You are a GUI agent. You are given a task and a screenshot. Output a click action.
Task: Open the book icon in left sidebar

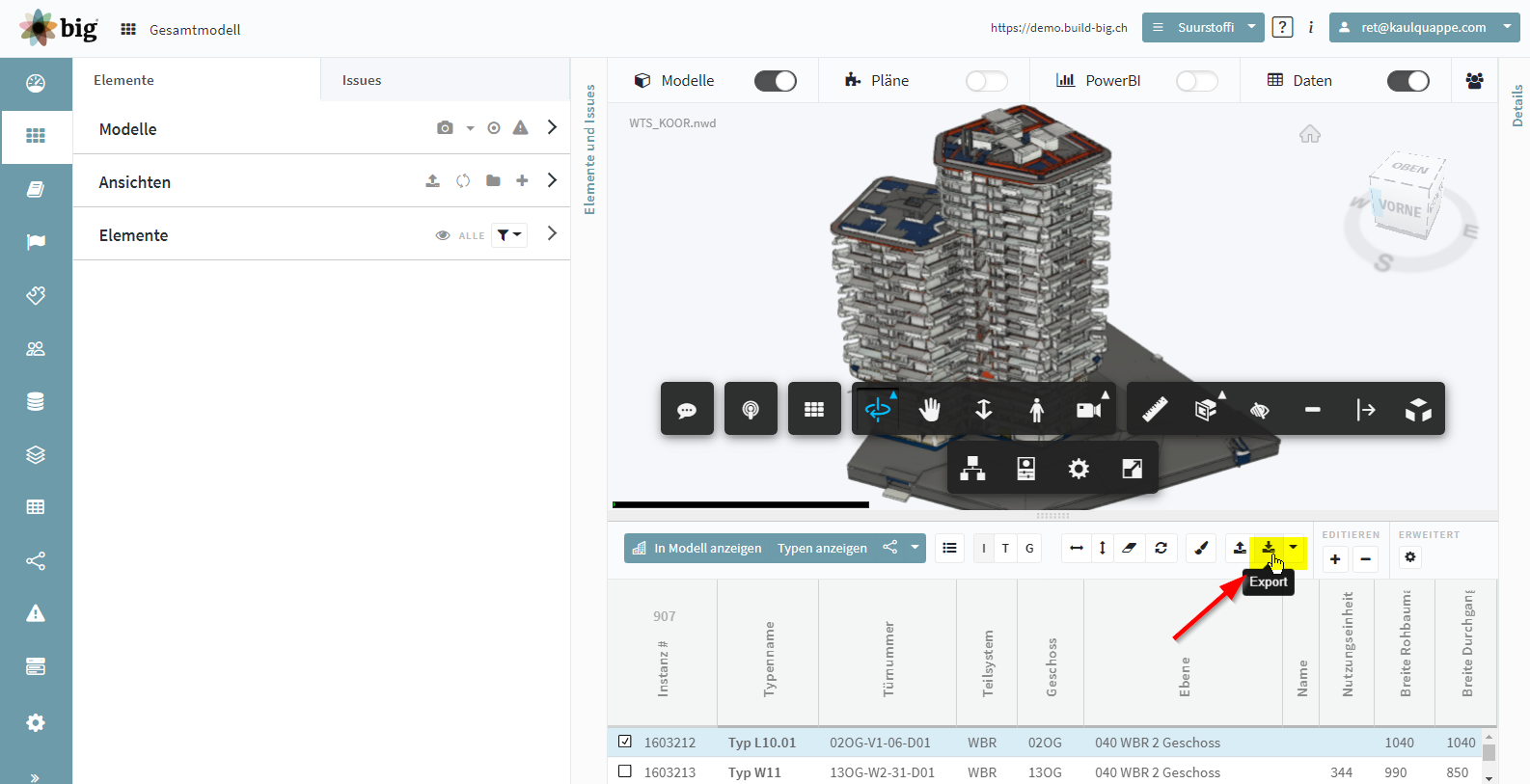coord(36,189)
